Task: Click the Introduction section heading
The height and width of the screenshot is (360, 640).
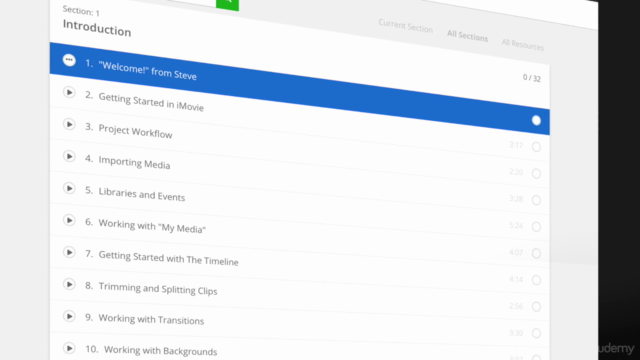Action: coord(97,28)
